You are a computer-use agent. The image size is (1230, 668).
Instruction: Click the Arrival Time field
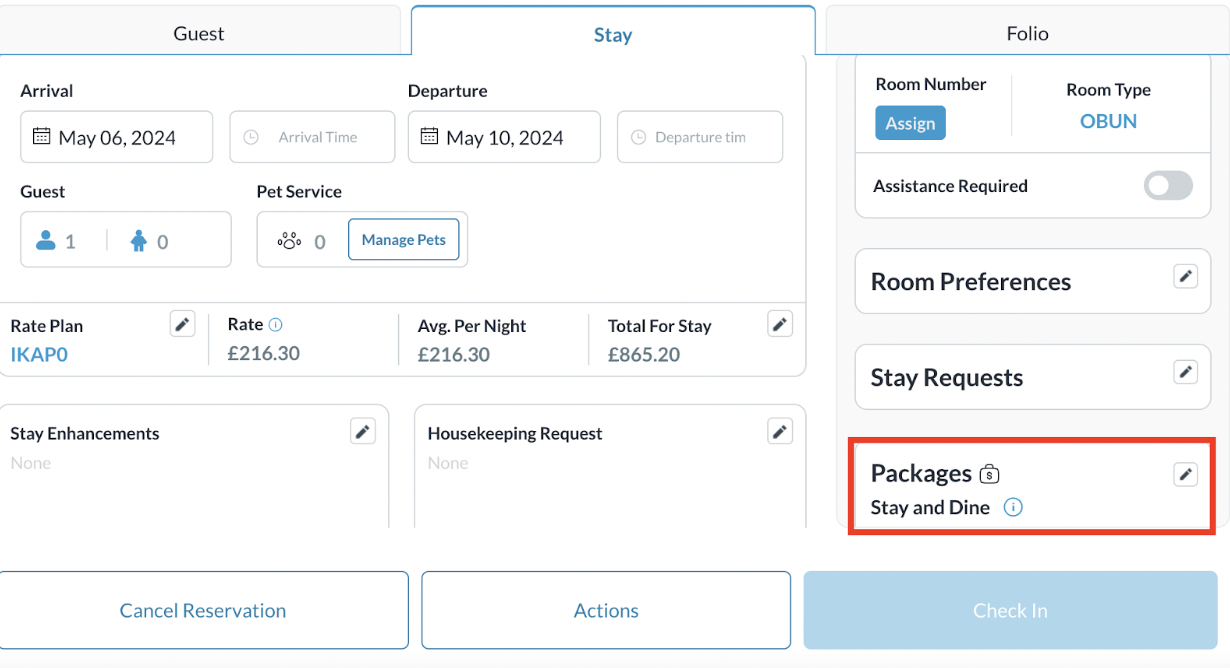point(313,138)
